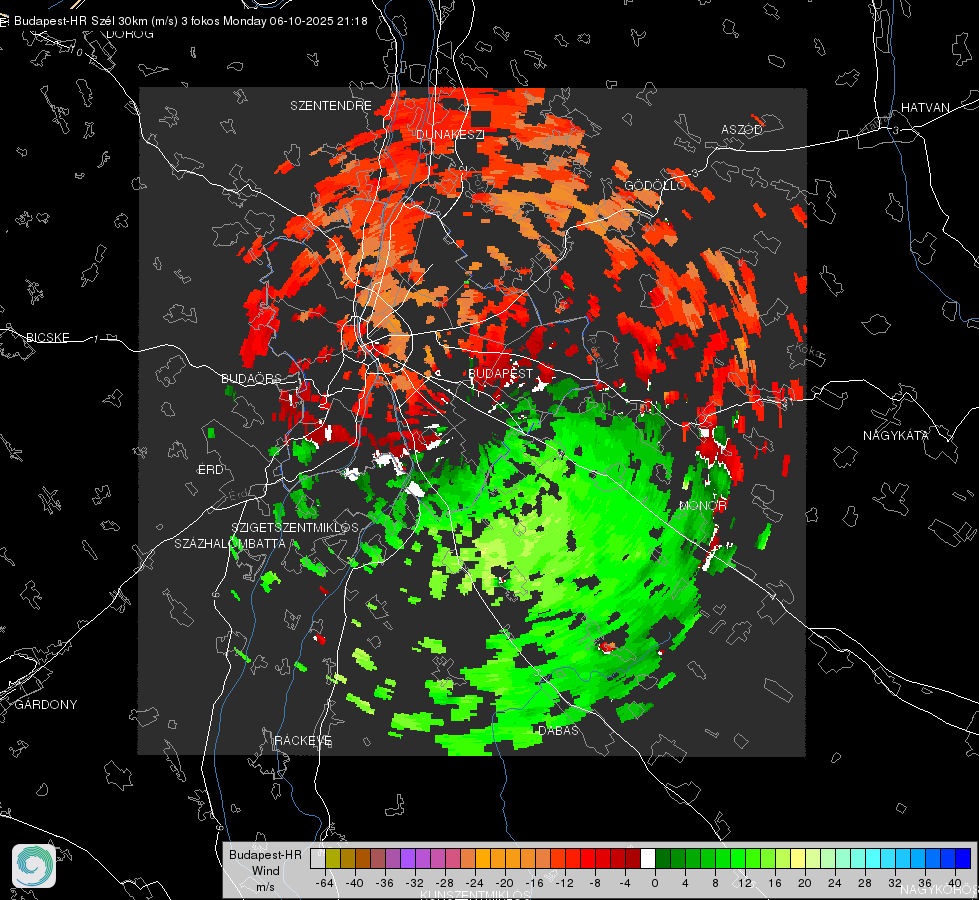Select the SZIGETSZENTMIKLÓS label
The width and height of the screenshot is (979, 900).
(295, 528)
